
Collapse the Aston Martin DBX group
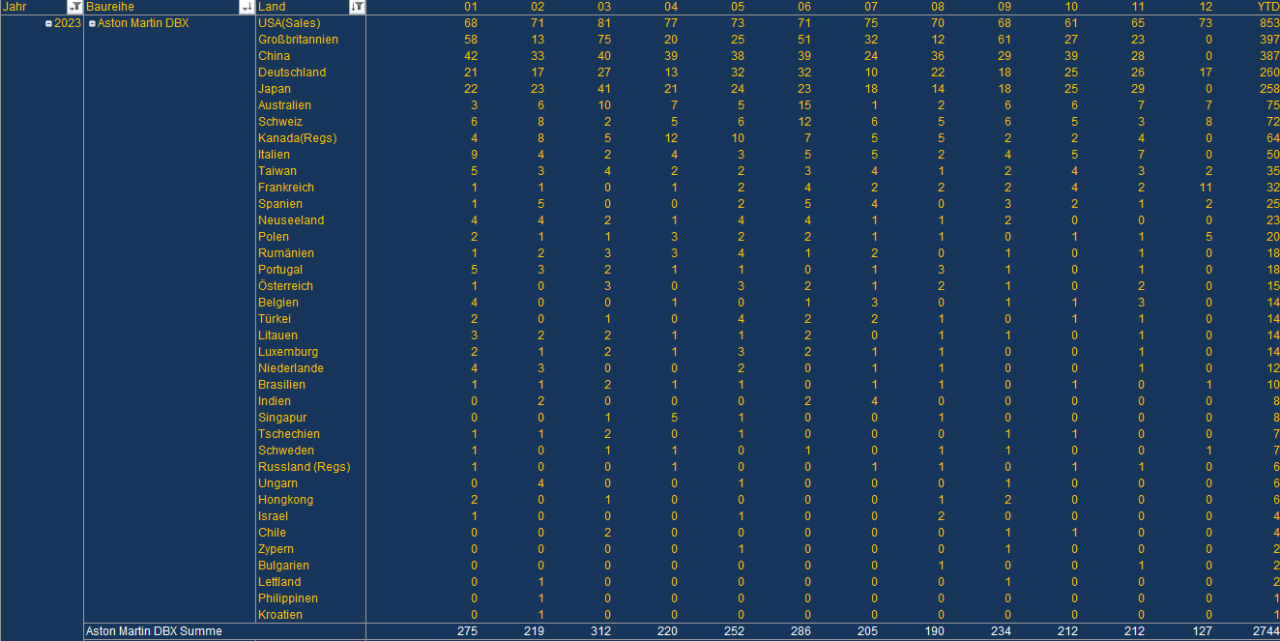pos(92,23)
